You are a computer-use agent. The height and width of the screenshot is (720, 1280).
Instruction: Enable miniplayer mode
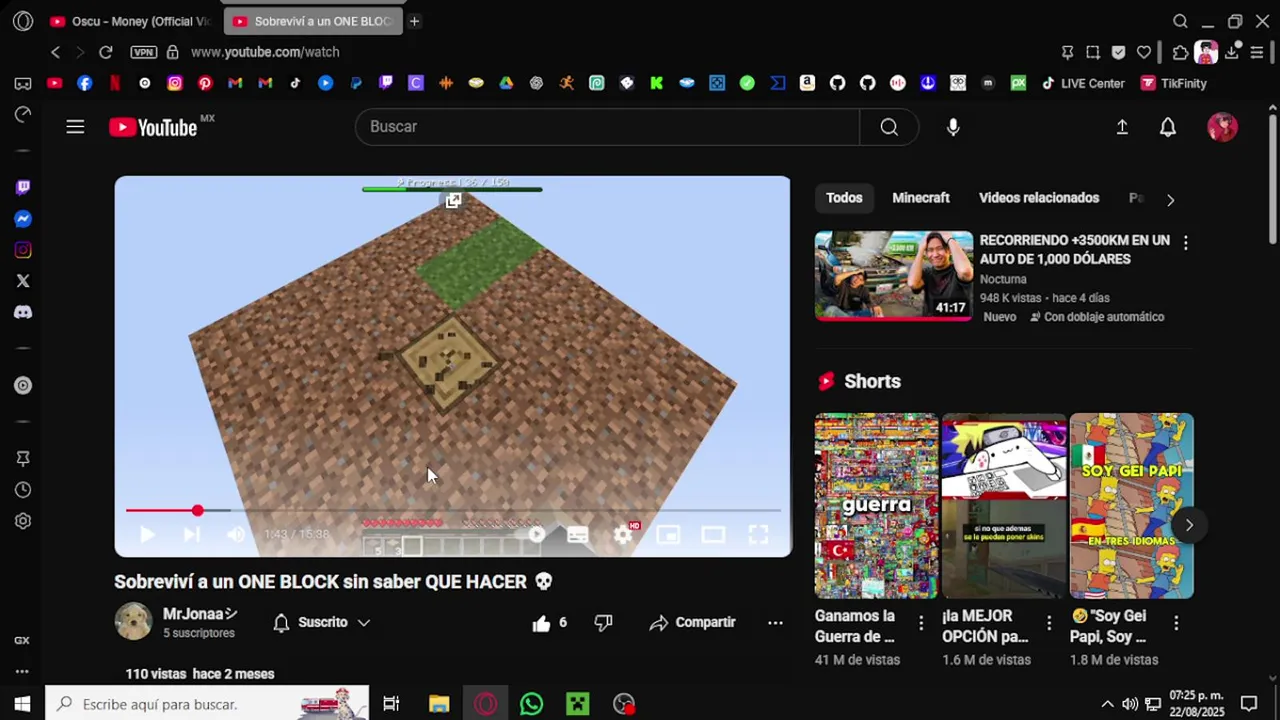(668, 535)
